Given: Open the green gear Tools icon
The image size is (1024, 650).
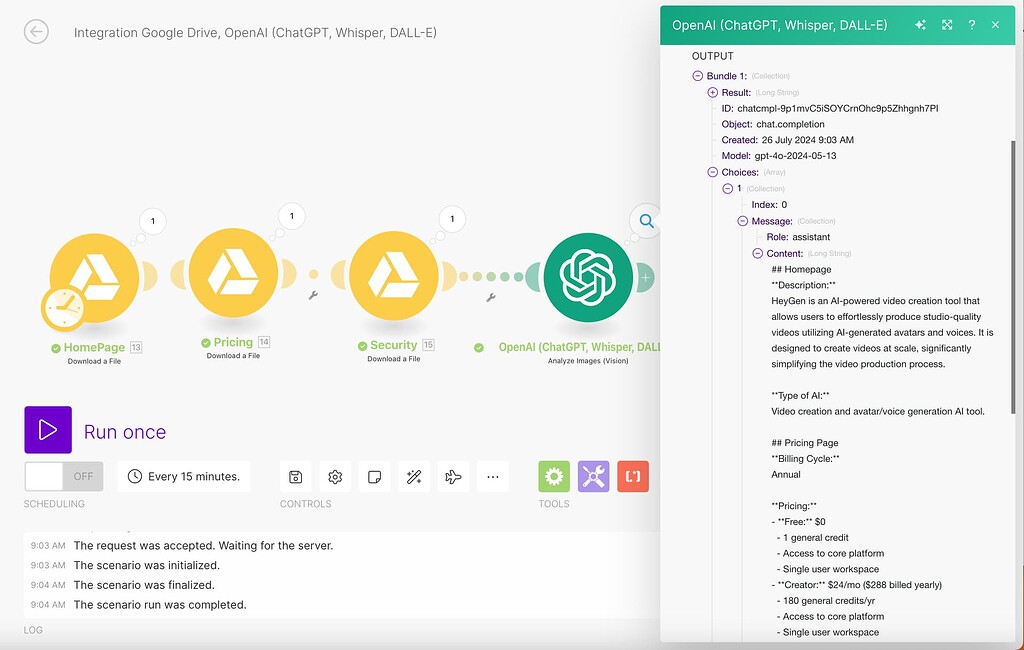Looking at the screenshot, I should click(x=554, y=477).
